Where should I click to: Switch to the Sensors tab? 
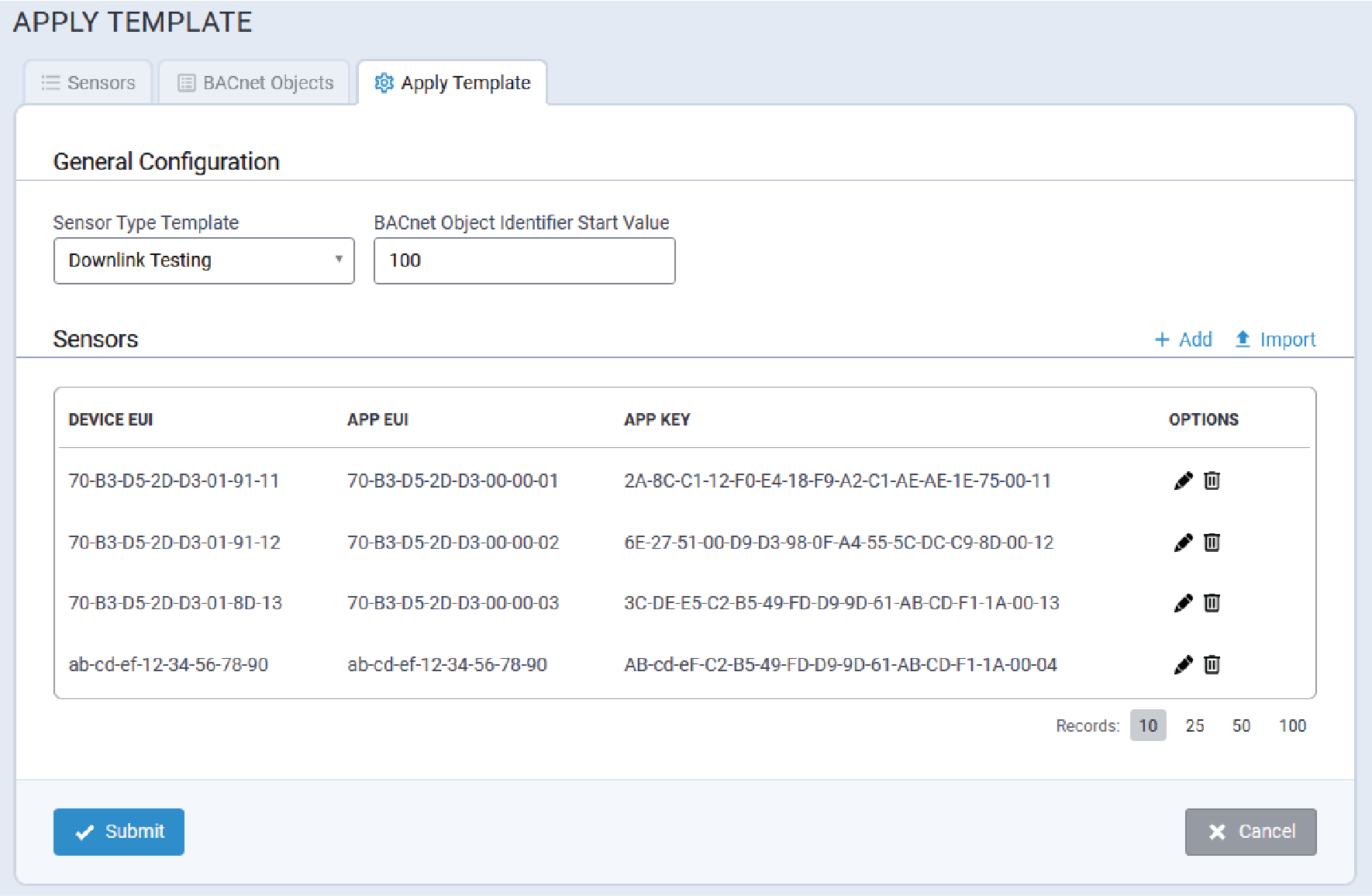pyautogui.click(x=88, y=83)
